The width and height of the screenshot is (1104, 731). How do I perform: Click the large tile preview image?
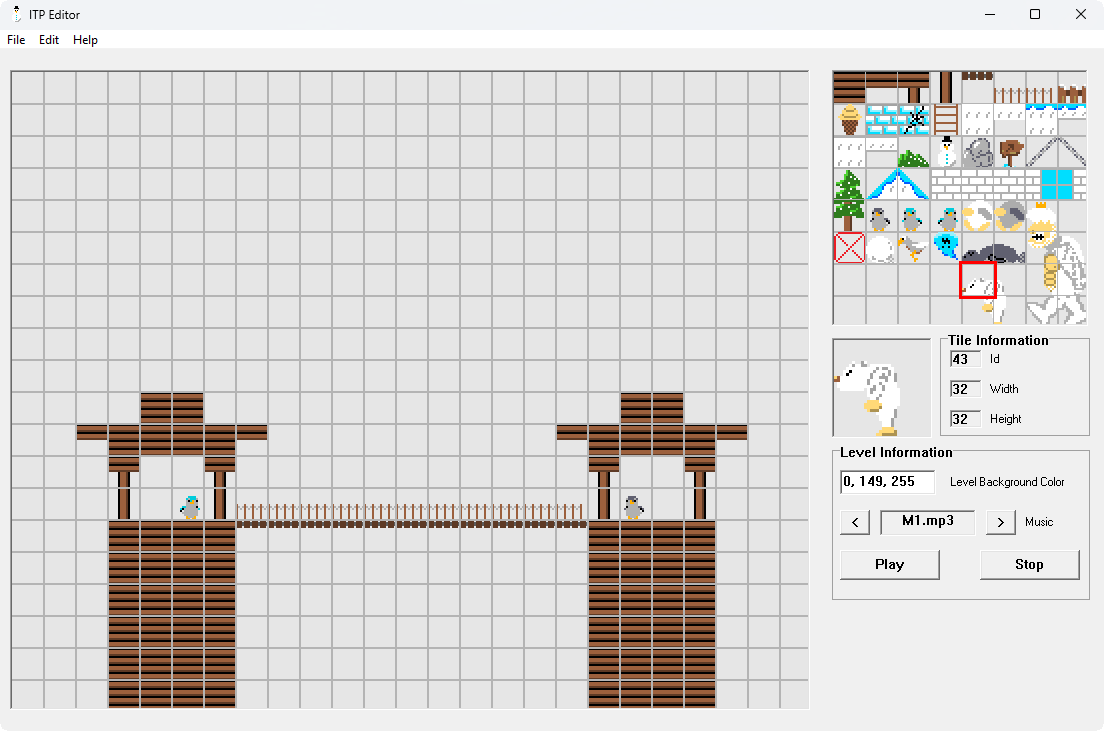click(x=882, y=387)
